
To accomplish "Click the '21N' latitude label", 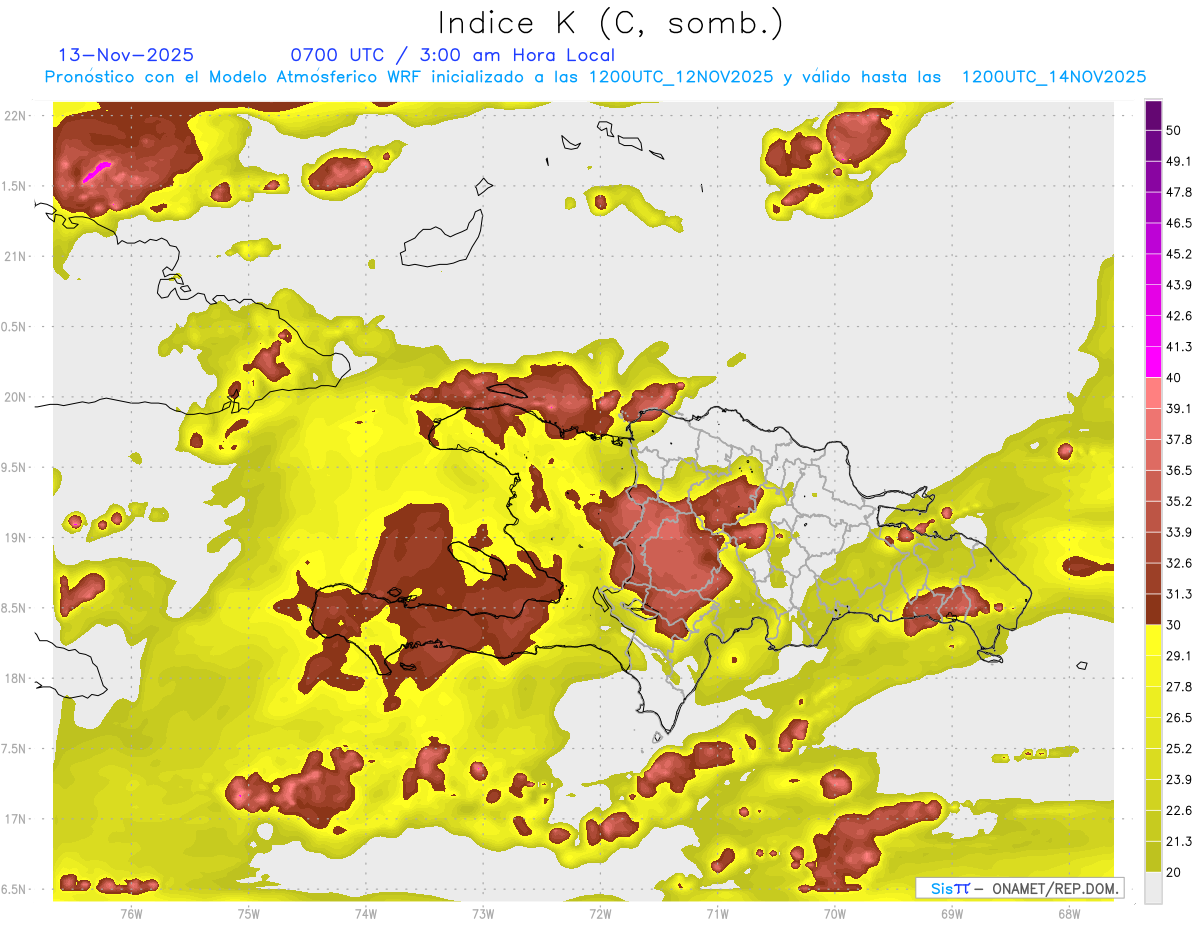I will 15,257.
